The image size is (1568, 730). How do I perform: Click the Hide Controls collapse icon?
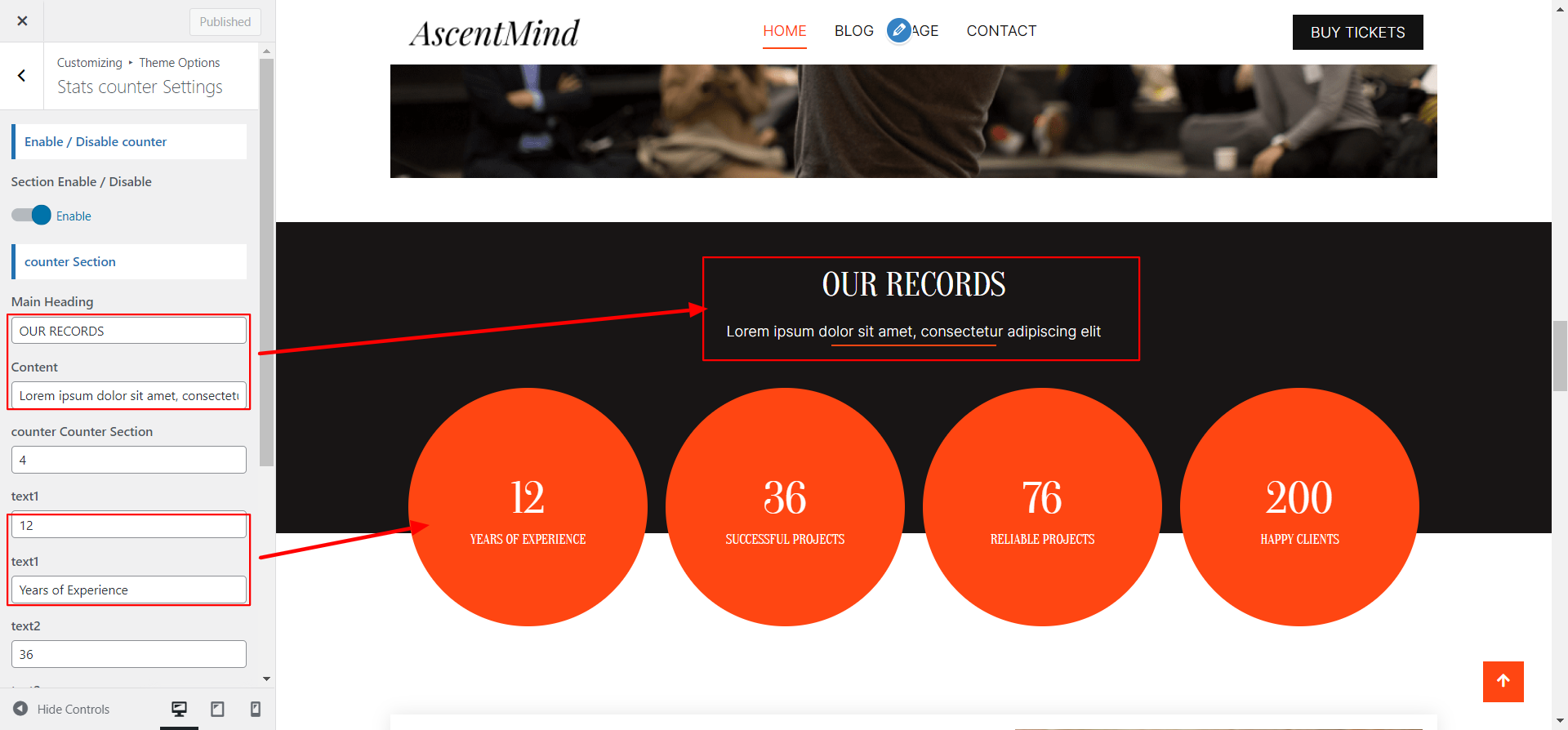tap(21, 709)
